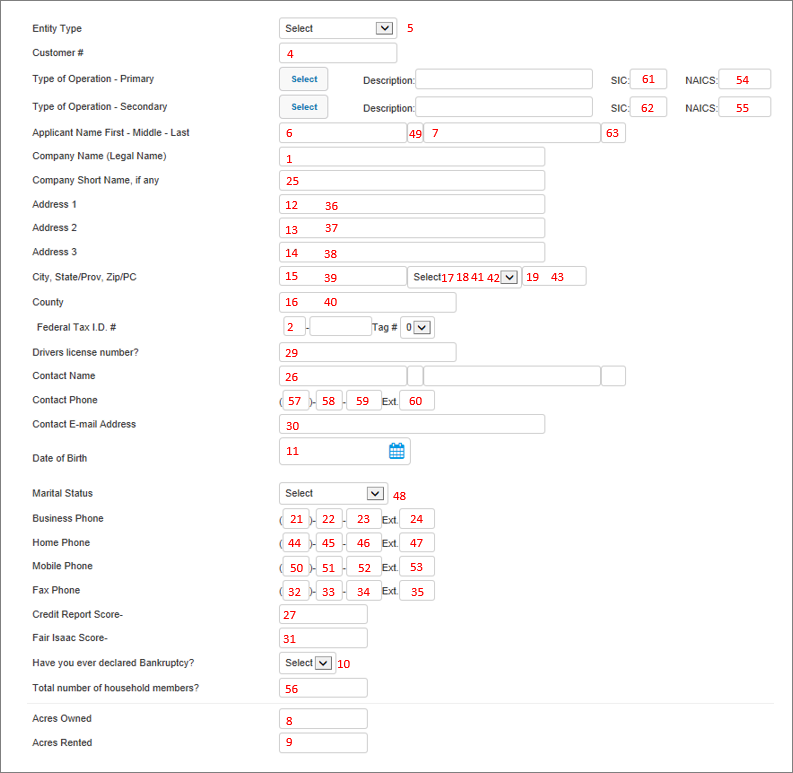The height and width of the screenshot is (773, 793).
Task: Open the Entity Type dropdown
Action: (338, 28)
